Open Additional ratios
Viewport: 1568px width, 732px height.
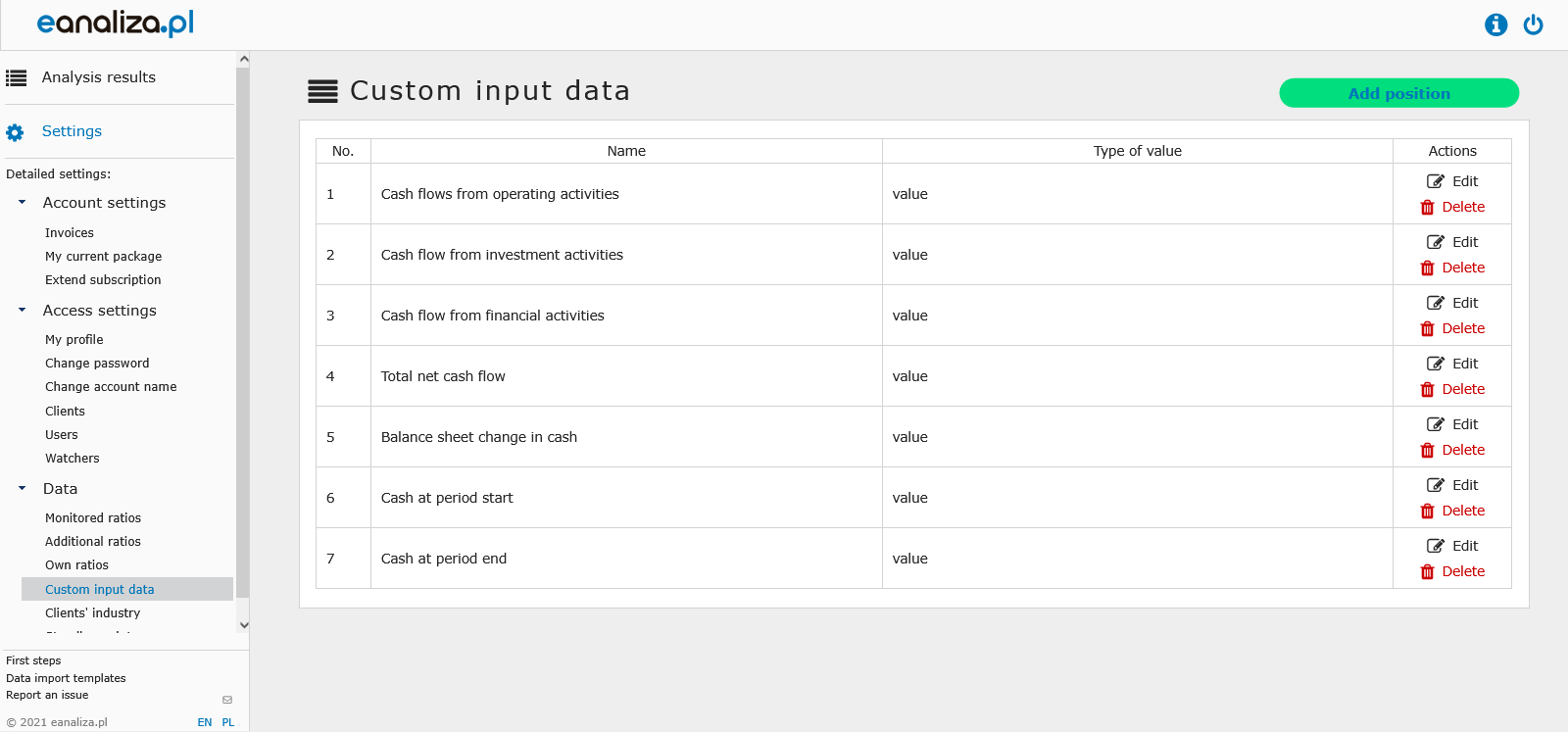point(93,542)
